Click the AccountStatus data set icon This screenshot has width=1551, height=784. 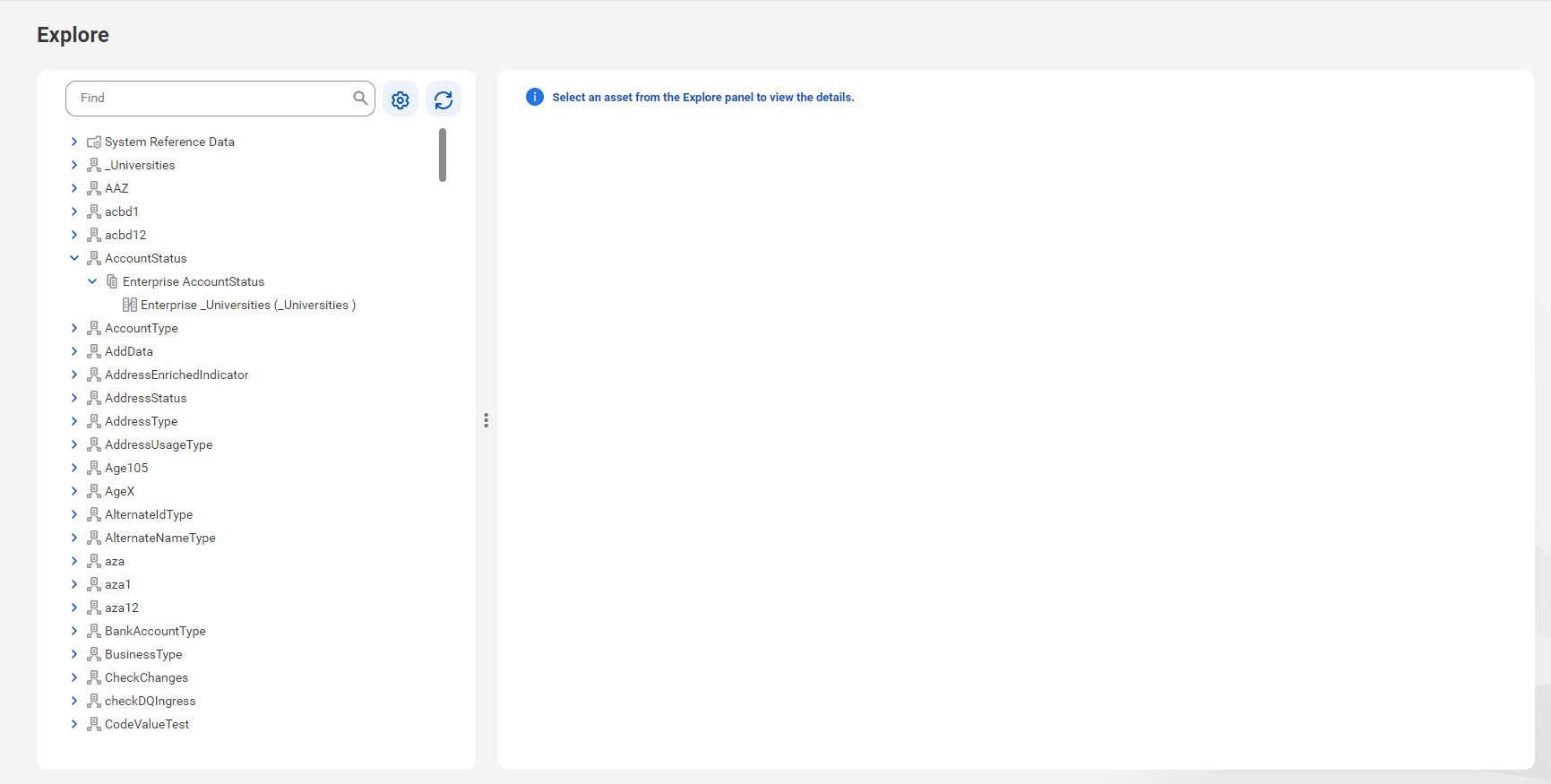pos(94,258)
